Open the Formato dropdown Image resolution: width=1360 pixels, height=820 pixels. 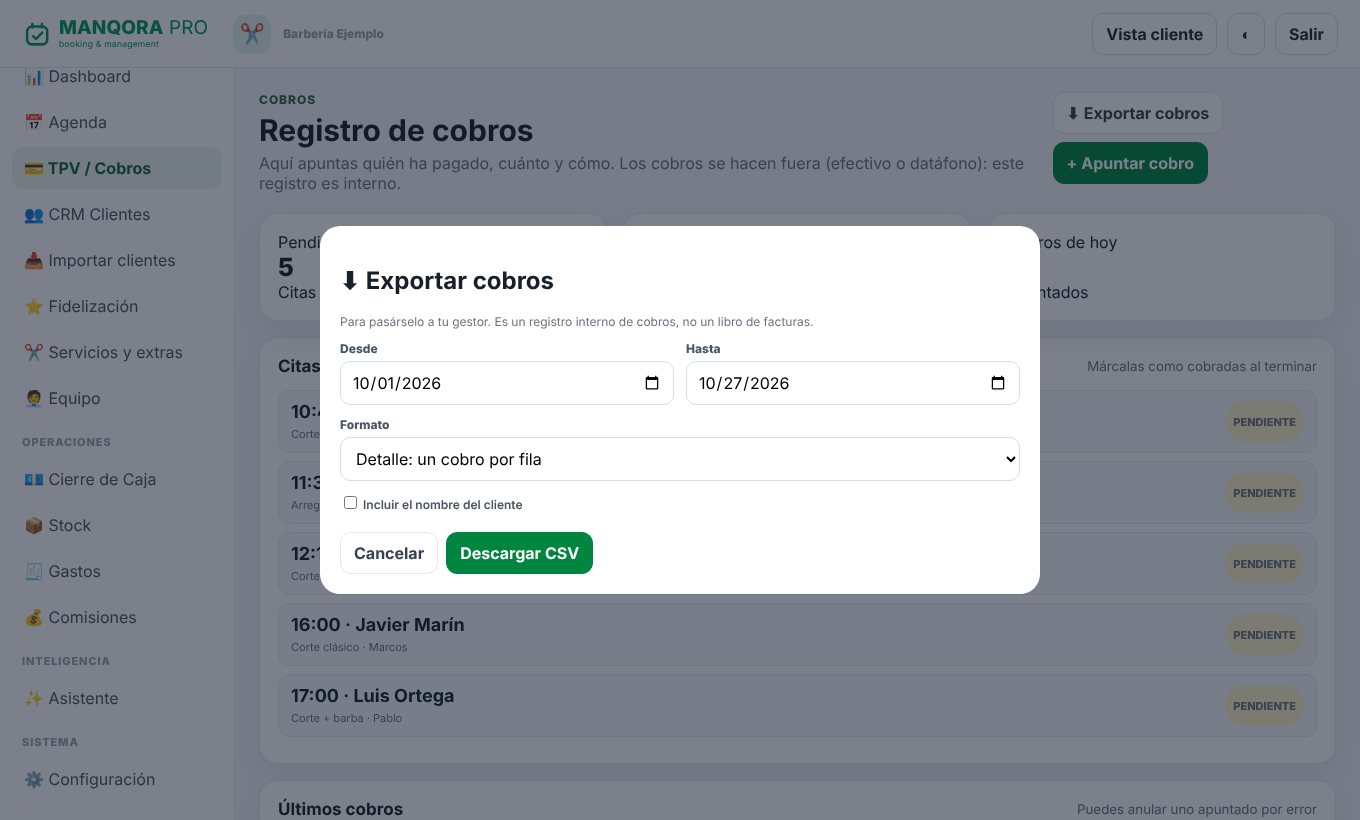click(x=680, y=459)
